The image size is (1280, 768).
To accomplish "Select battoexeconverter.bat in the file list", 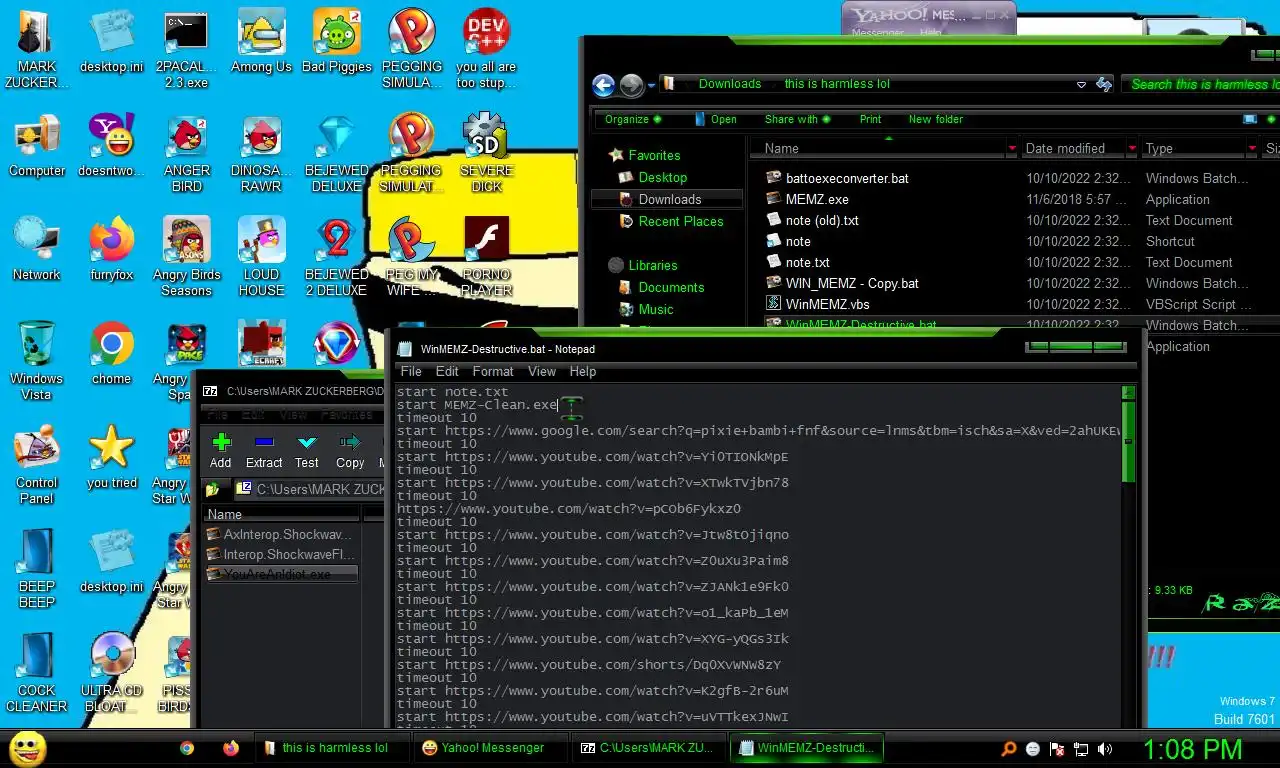I will coord(847,178).
